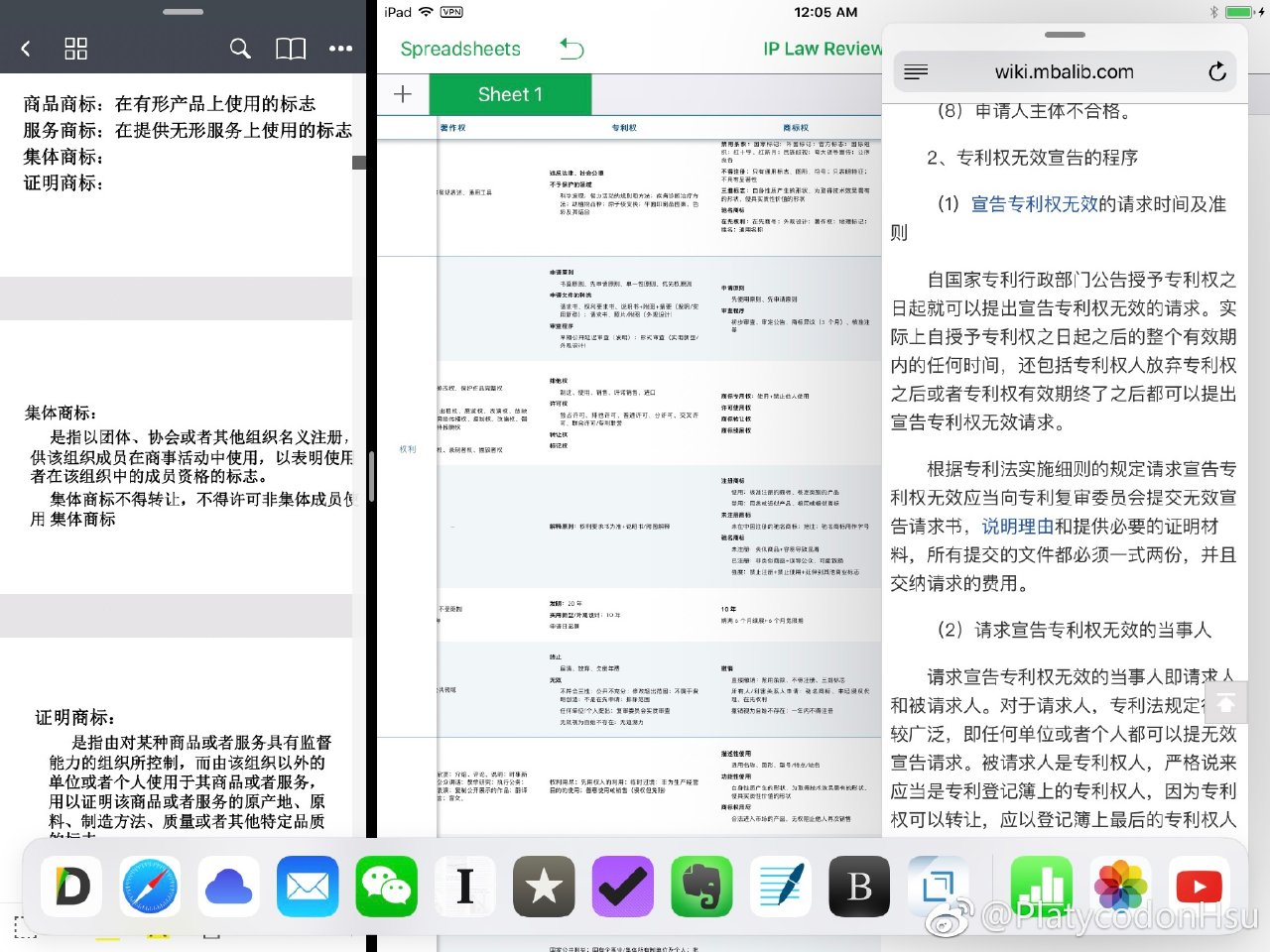Tap the wiki.mbalib.com address field
The image size is (1270, 952).
[1064, 71]
